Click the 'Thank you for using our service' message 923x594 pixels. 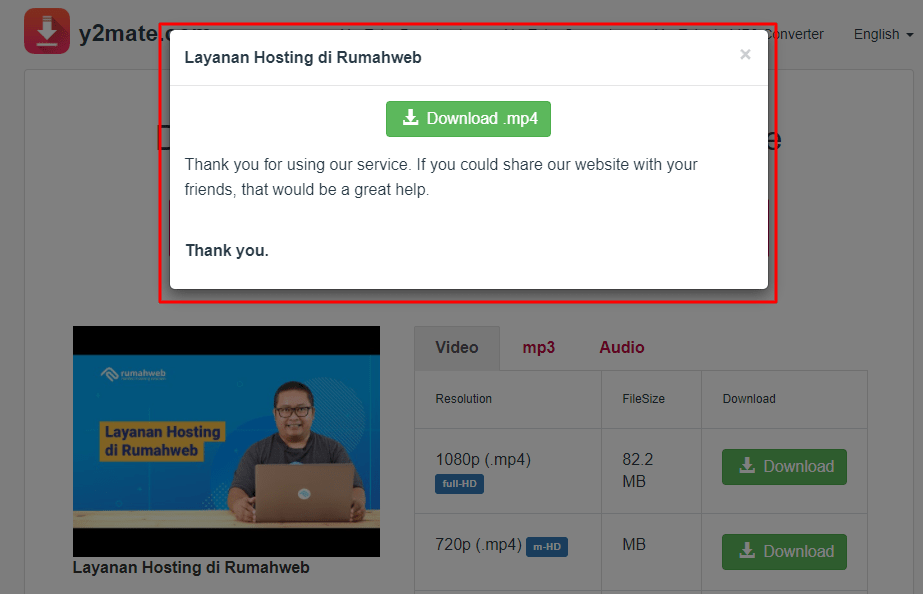pyautogui.click(x=441, y=177)
